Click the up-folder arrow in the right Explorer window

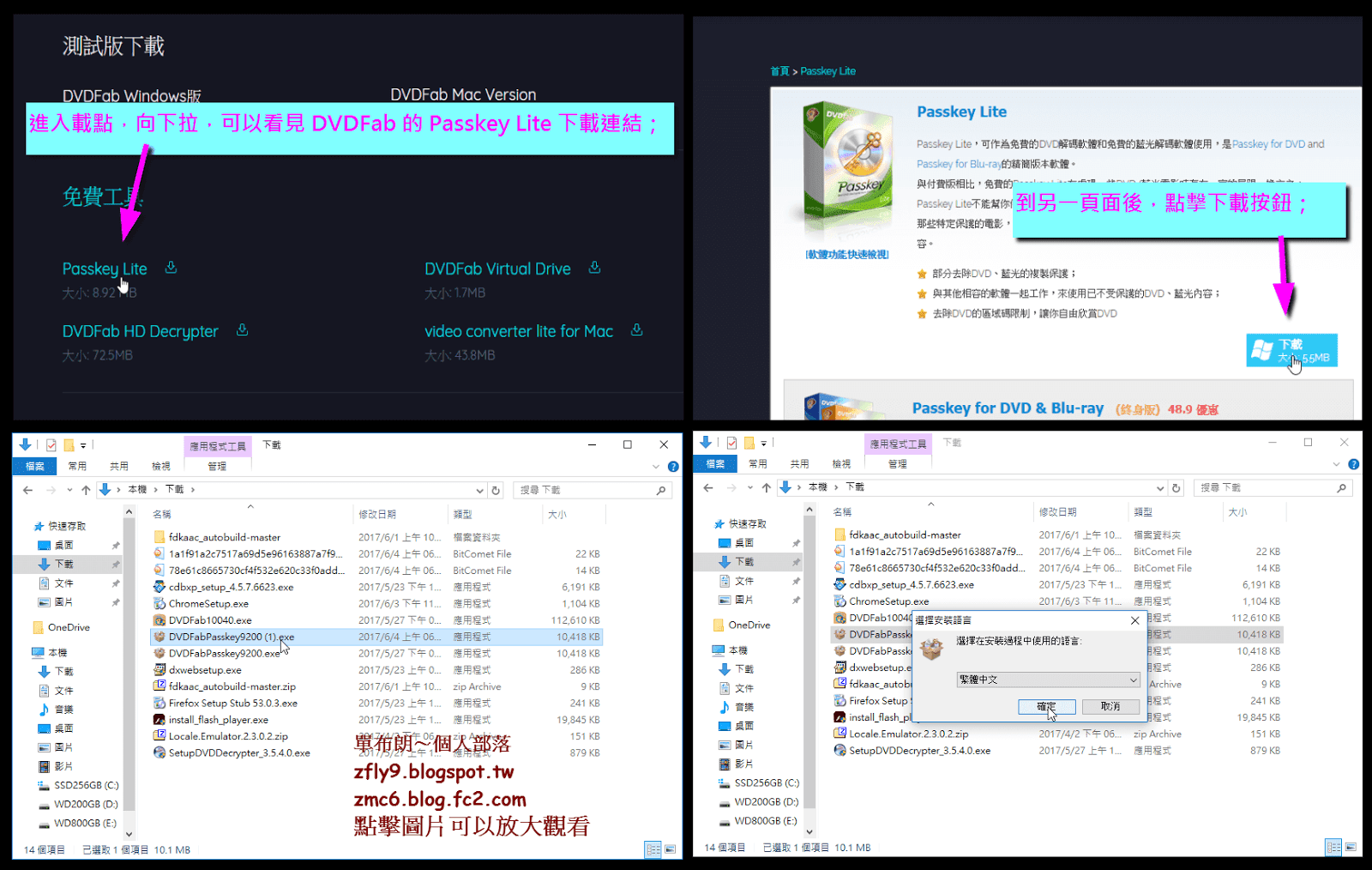click(x=767, y=487)
